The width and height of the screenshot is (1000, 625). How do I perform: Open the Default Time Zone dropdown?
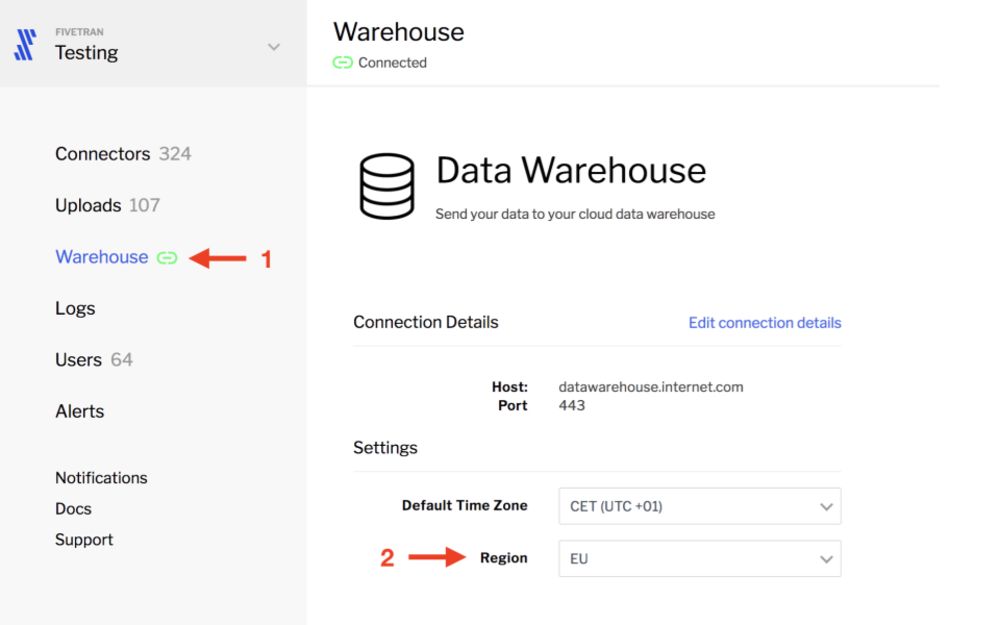(700, 506)
